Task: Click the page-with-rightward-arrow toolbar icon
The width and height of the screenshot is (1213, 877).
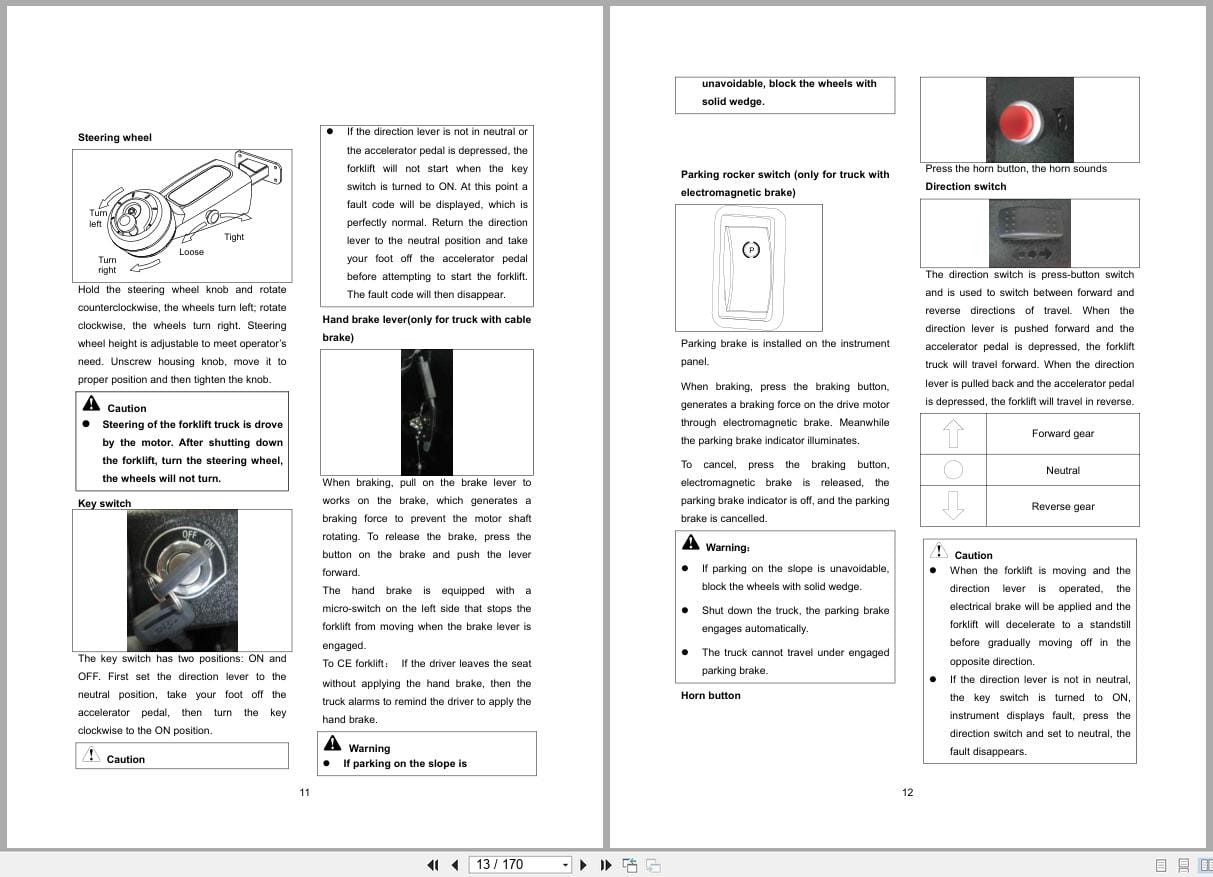Action: [655, 864]
